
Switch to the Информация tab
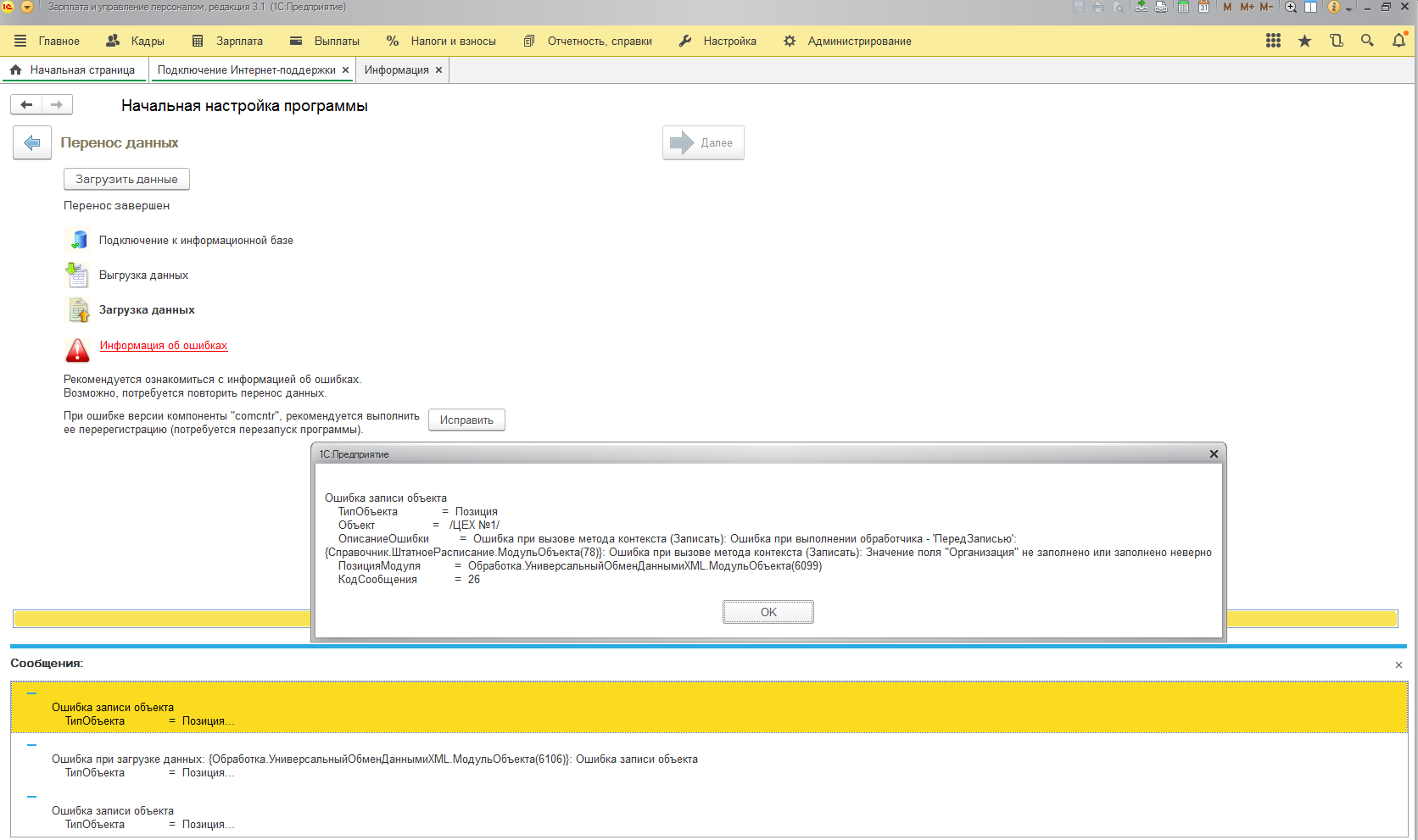click(396, 70)
